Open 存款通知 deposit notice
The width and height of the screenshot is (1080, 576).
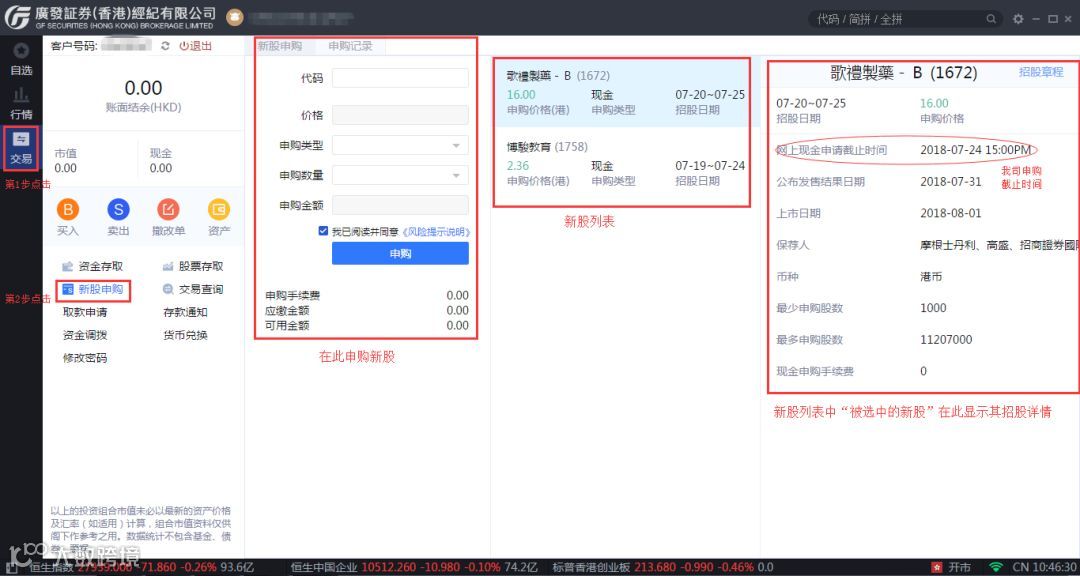pyautogui.click(x=185, y=312)
